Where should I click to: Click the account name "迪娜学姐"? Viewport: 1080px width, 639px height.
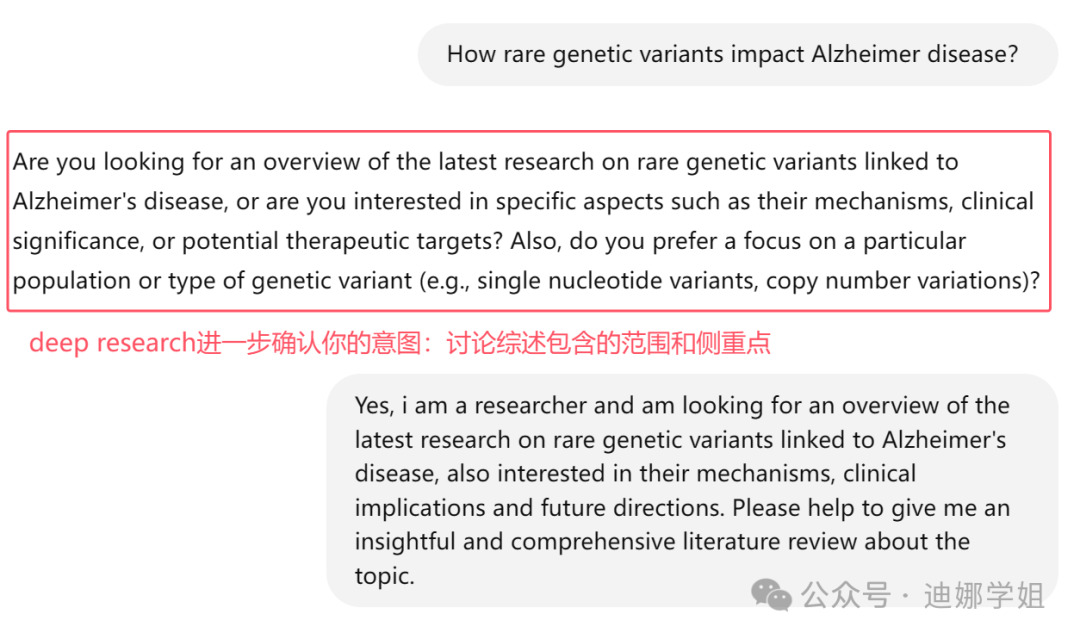(x=984, y=597)
